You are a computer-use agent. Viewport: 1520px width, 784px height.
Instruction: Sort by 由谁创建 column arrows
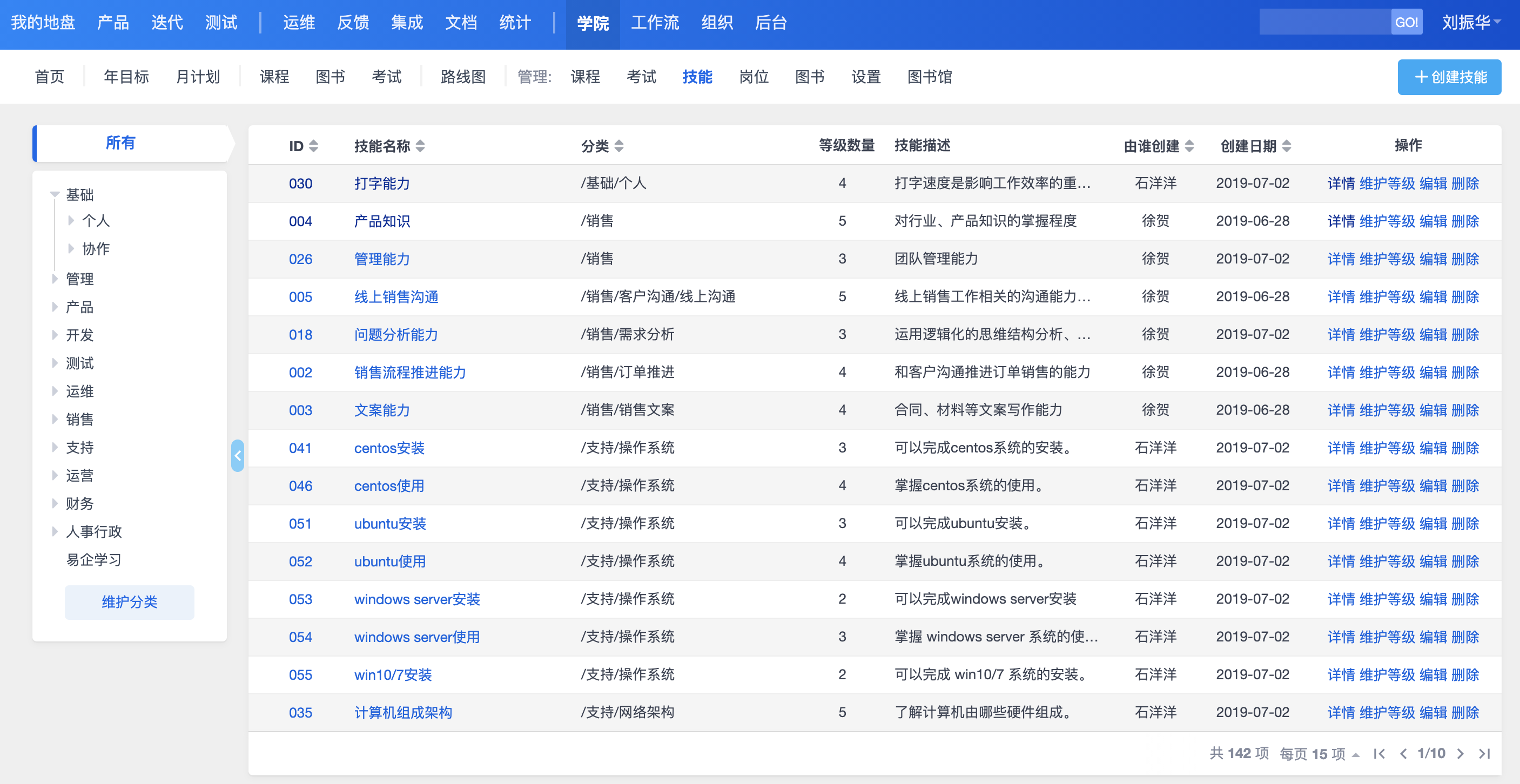click(x=1189, y=146)
